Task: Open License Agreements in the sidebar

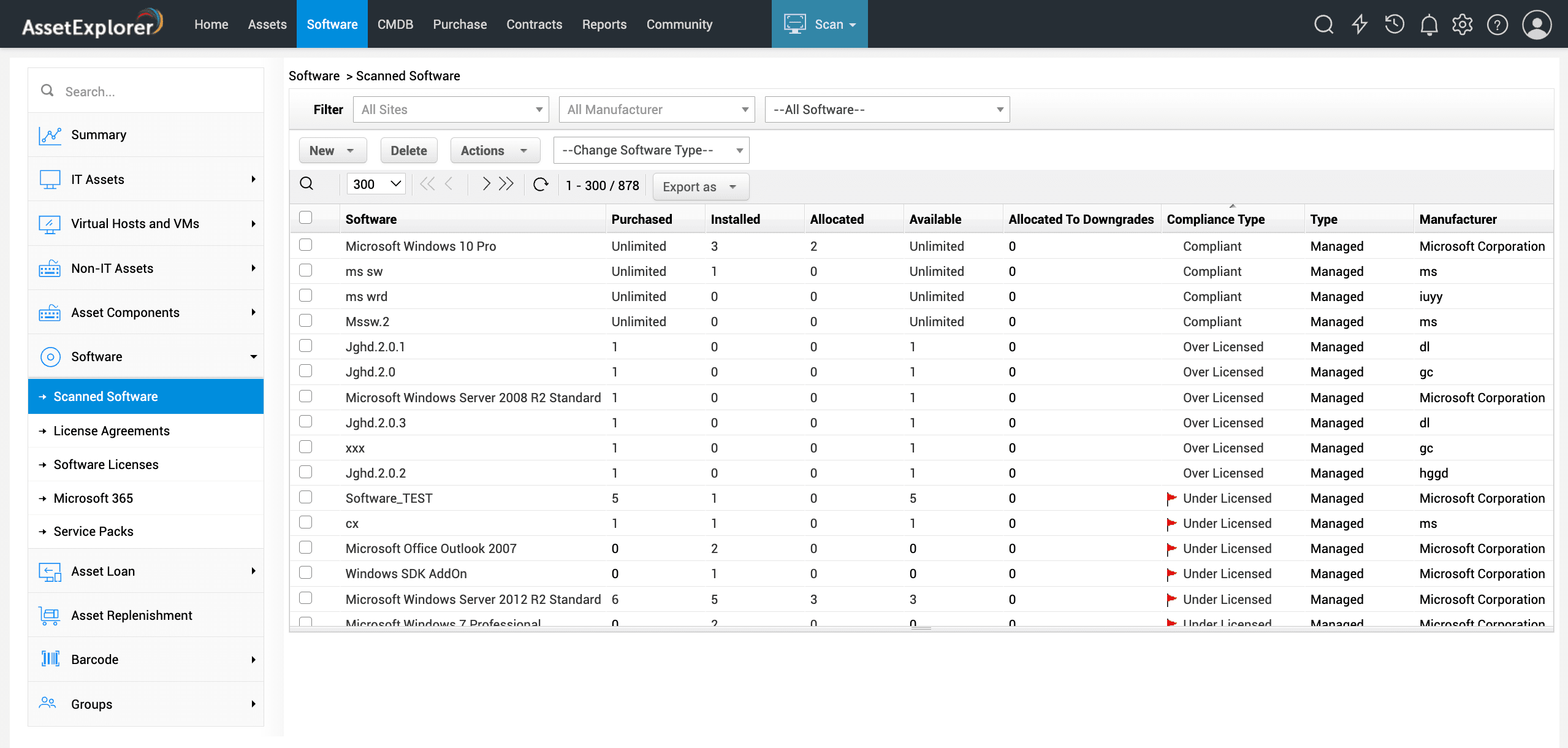Action: [x=112, y=431]
